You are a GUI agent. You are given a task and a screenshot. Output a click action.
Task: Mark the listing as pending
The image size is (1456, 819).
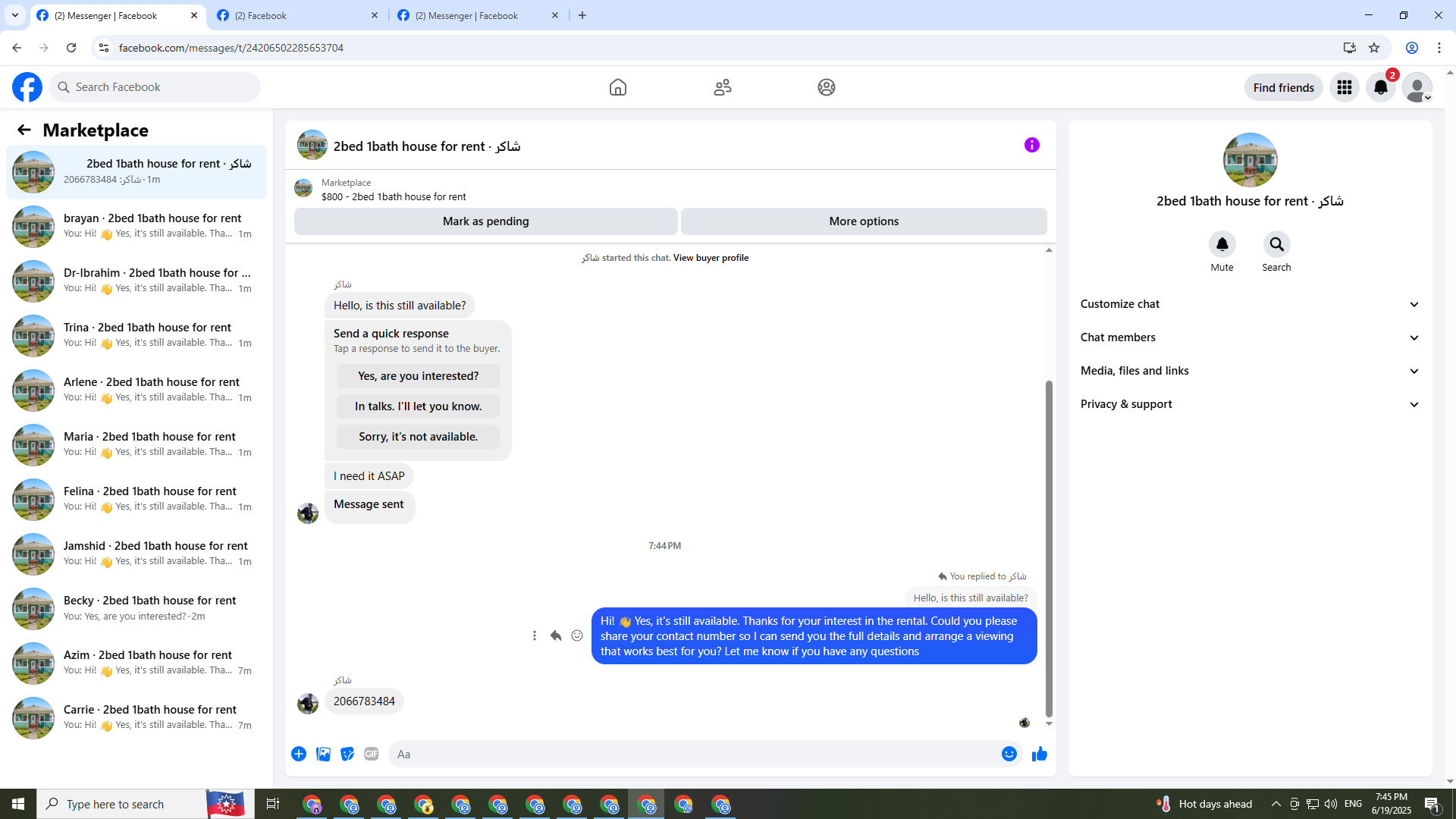[x=486, y=221]
